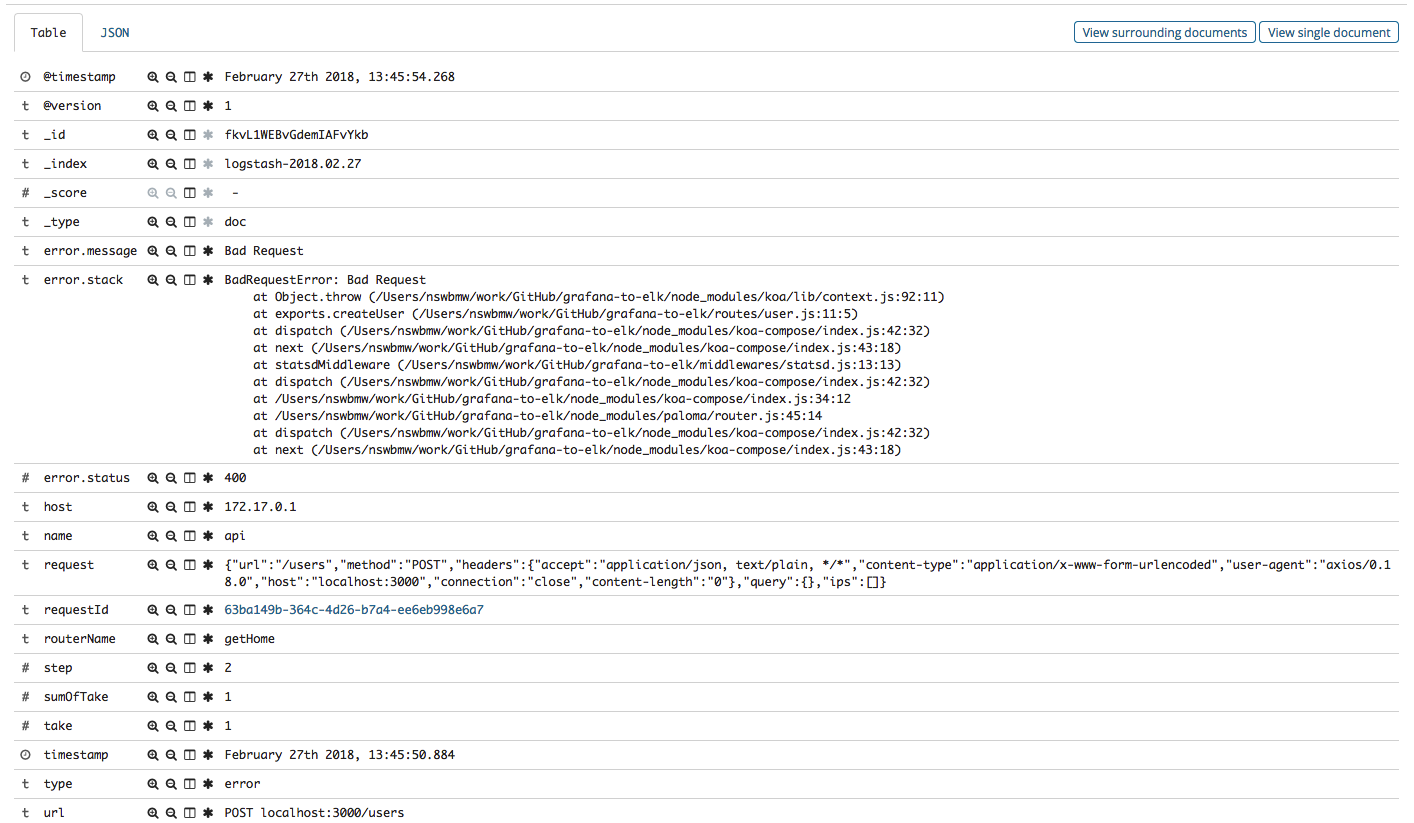This screenshot has width=1414, height=823.
Task: Open View single document
Action: coord(1328,33)
